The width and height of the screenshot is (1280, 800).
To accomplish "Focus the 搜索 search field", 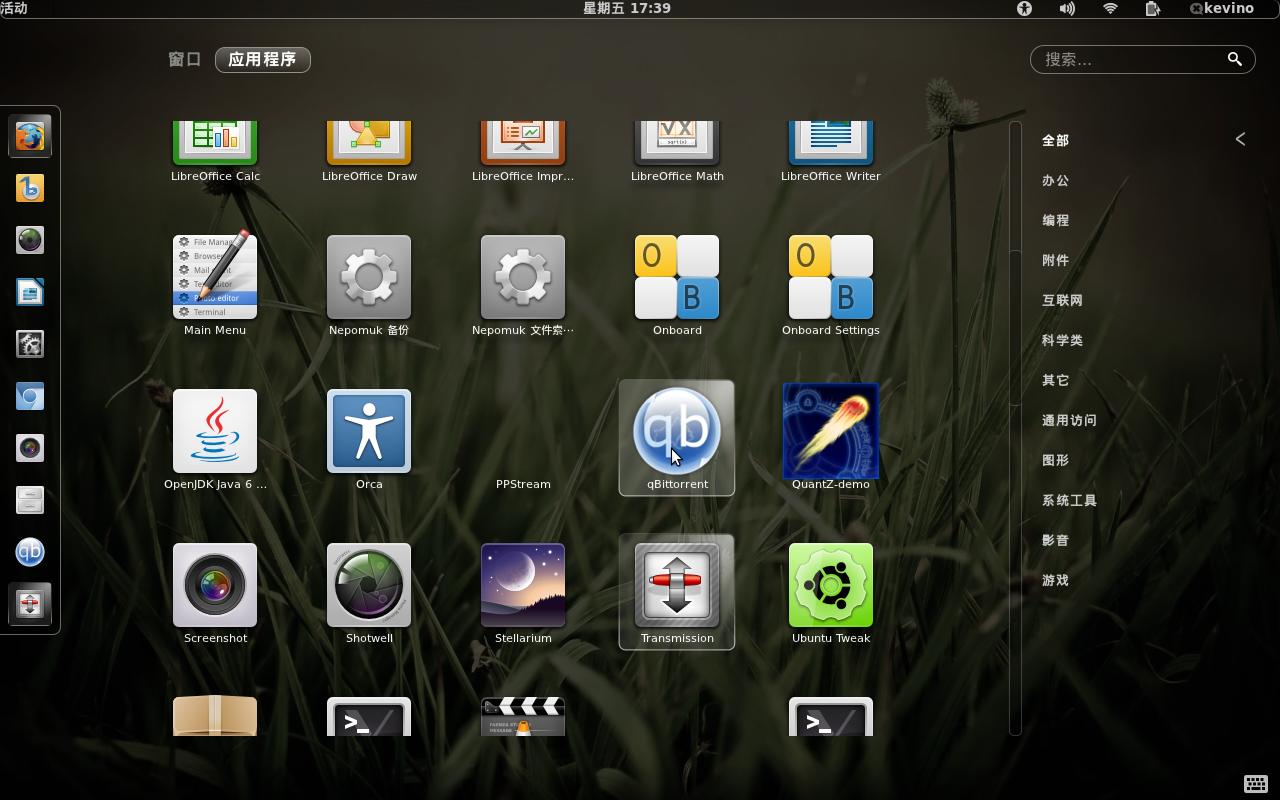I will (x=1142, y=60).
